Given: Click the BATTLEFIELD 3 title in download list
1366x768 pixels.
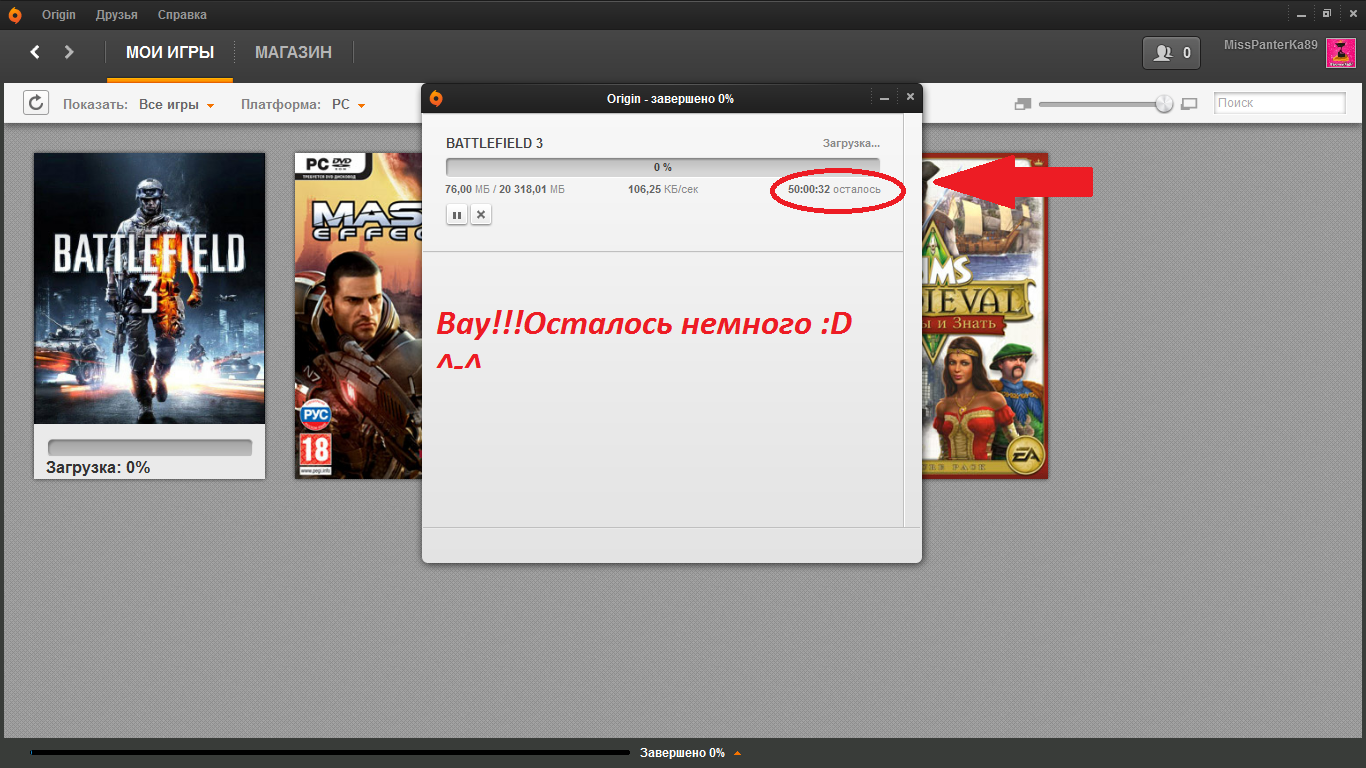Looking at the screenshot, I should pos(494,143).
